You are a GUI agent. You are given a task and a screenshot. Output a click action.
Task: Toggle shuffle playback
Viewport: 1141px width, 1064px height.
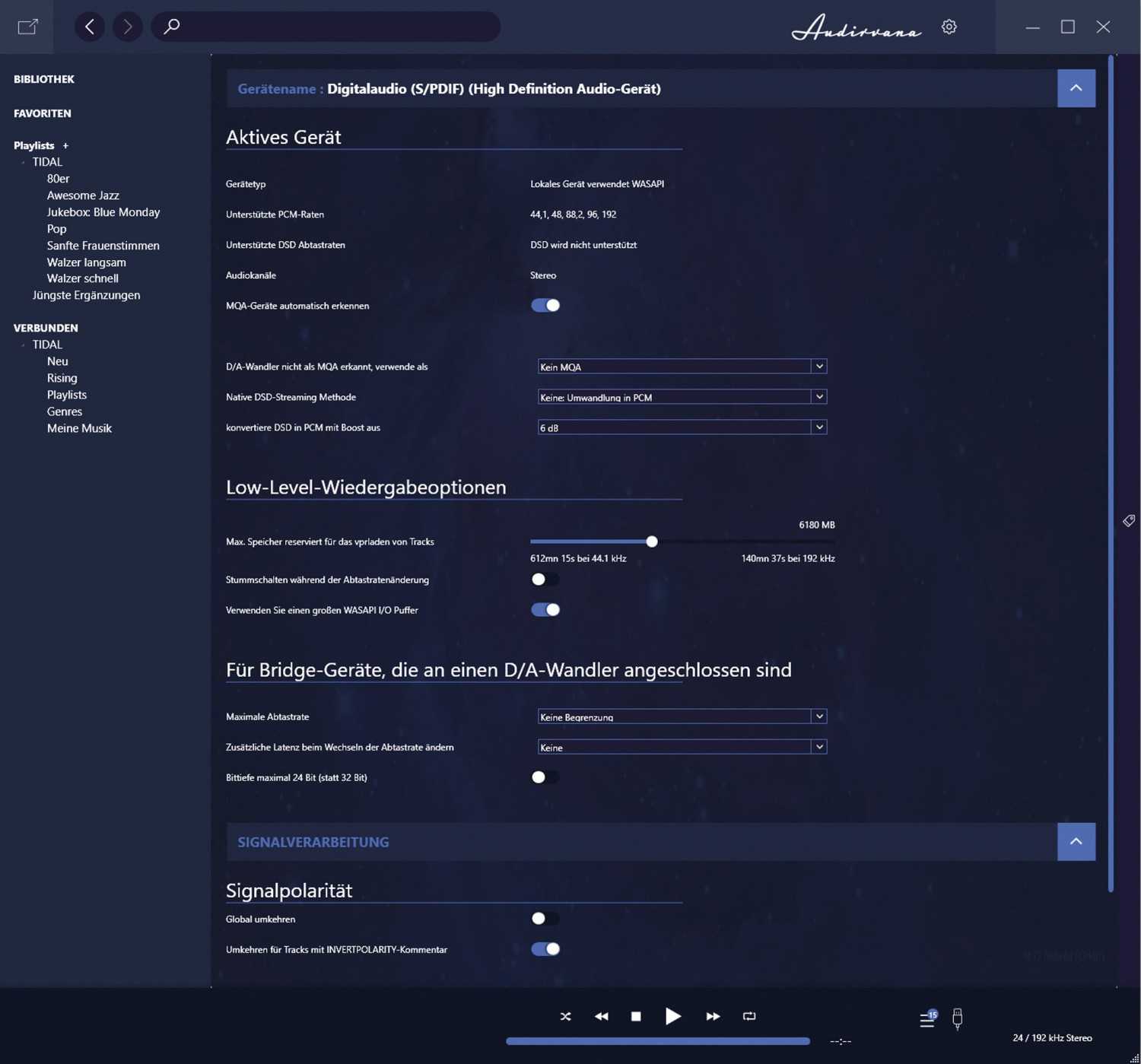click(x=565, y=1016)
